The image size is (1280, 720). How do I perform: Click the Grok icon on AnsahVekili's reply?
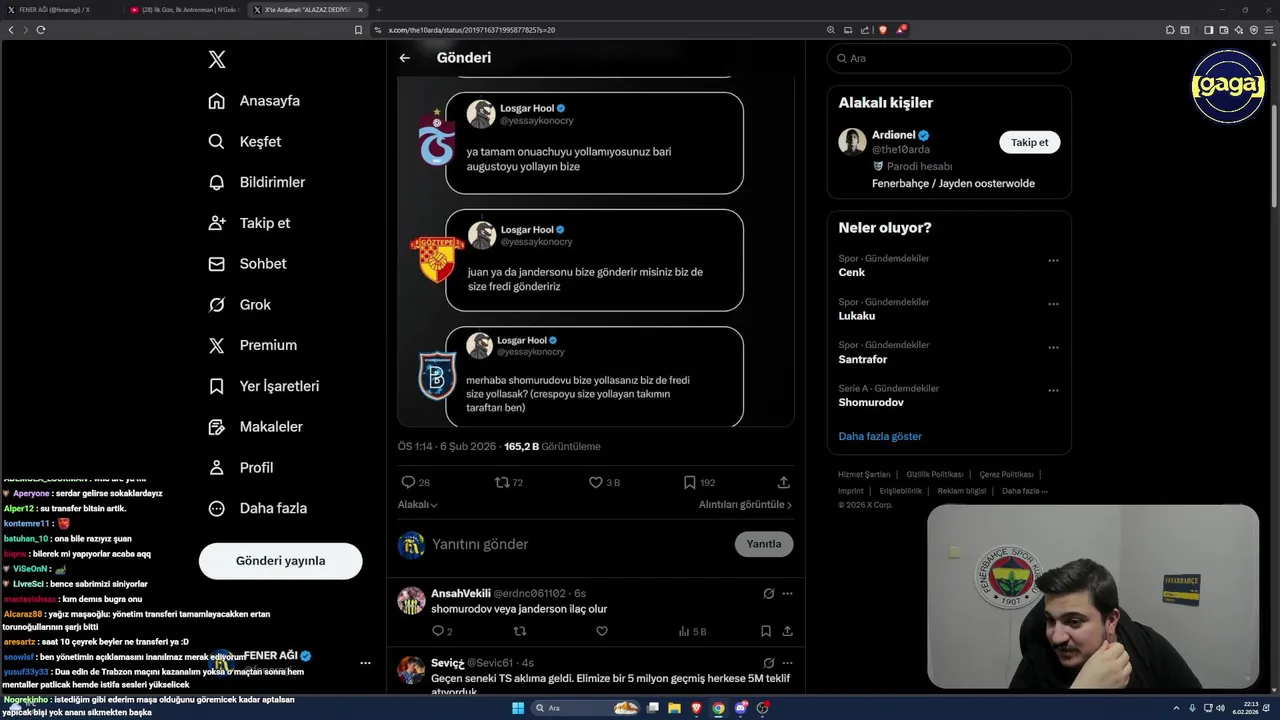pos(768,593)
